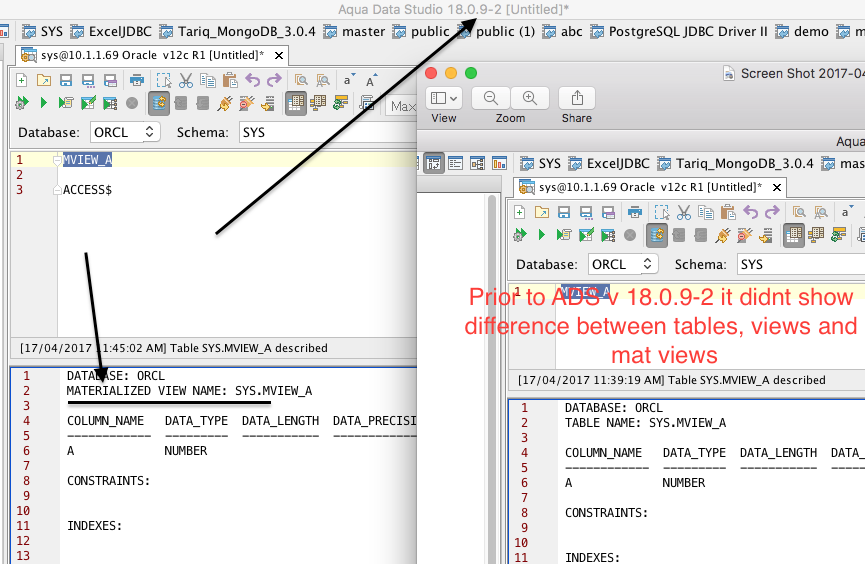Viewport: 865px width, 564px height.
Task: Toggle Grid Results icon in Preview's screenshot toolbar
Action: click(794, 236)
